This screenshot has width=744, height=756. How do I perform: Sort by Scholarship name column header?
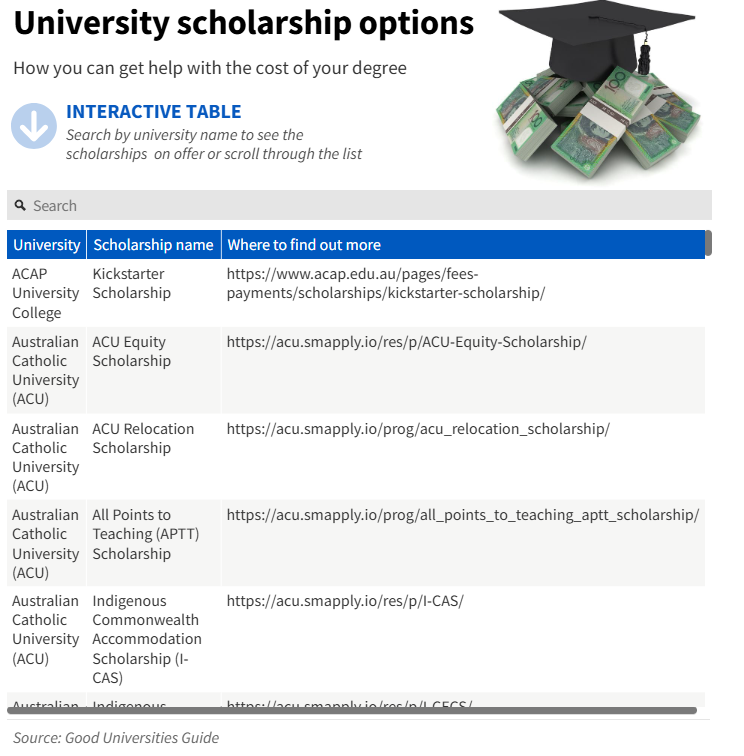153,245
